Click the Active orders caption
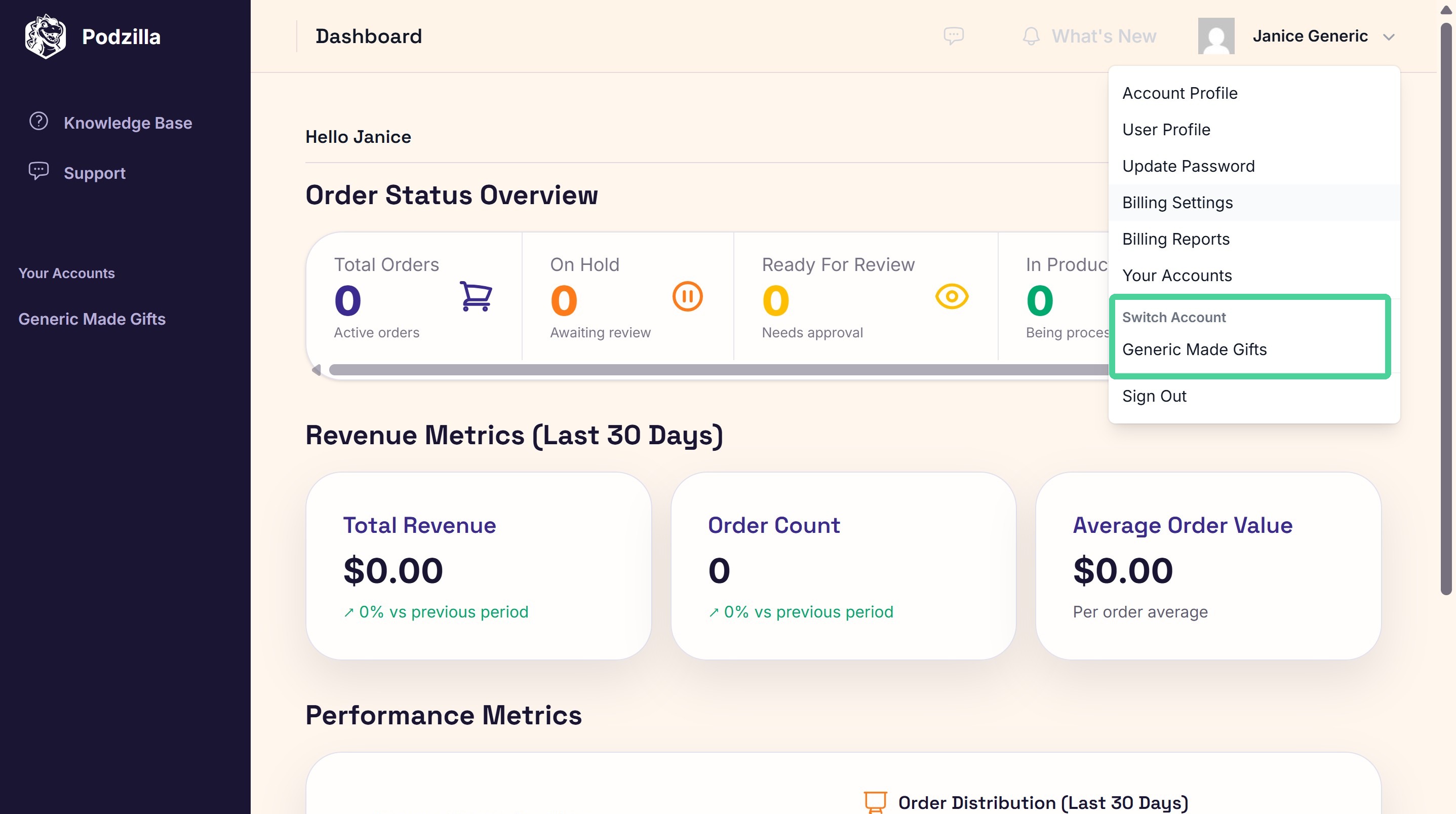The height and width of the screenshot is (814, 1456). (376, 332)
